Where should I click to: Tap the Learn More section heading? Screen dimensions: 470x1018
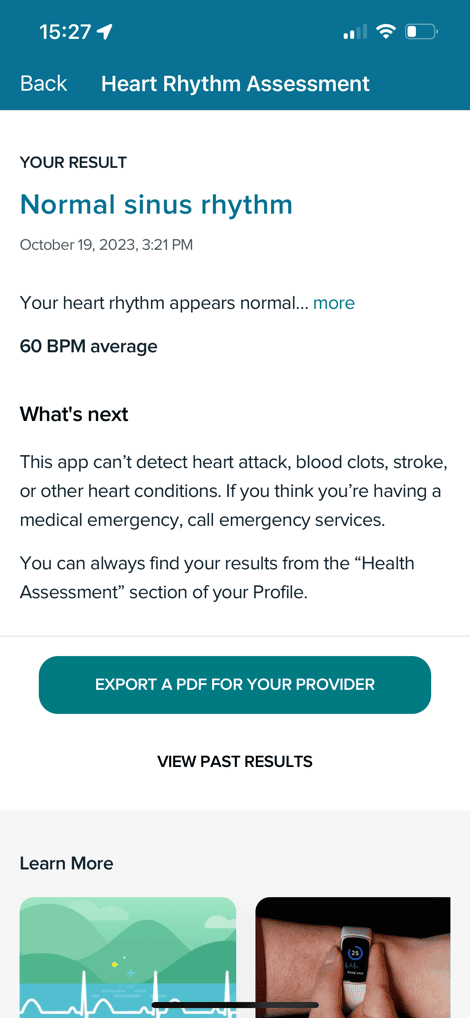pyautogui.click(x=66, y=863)
